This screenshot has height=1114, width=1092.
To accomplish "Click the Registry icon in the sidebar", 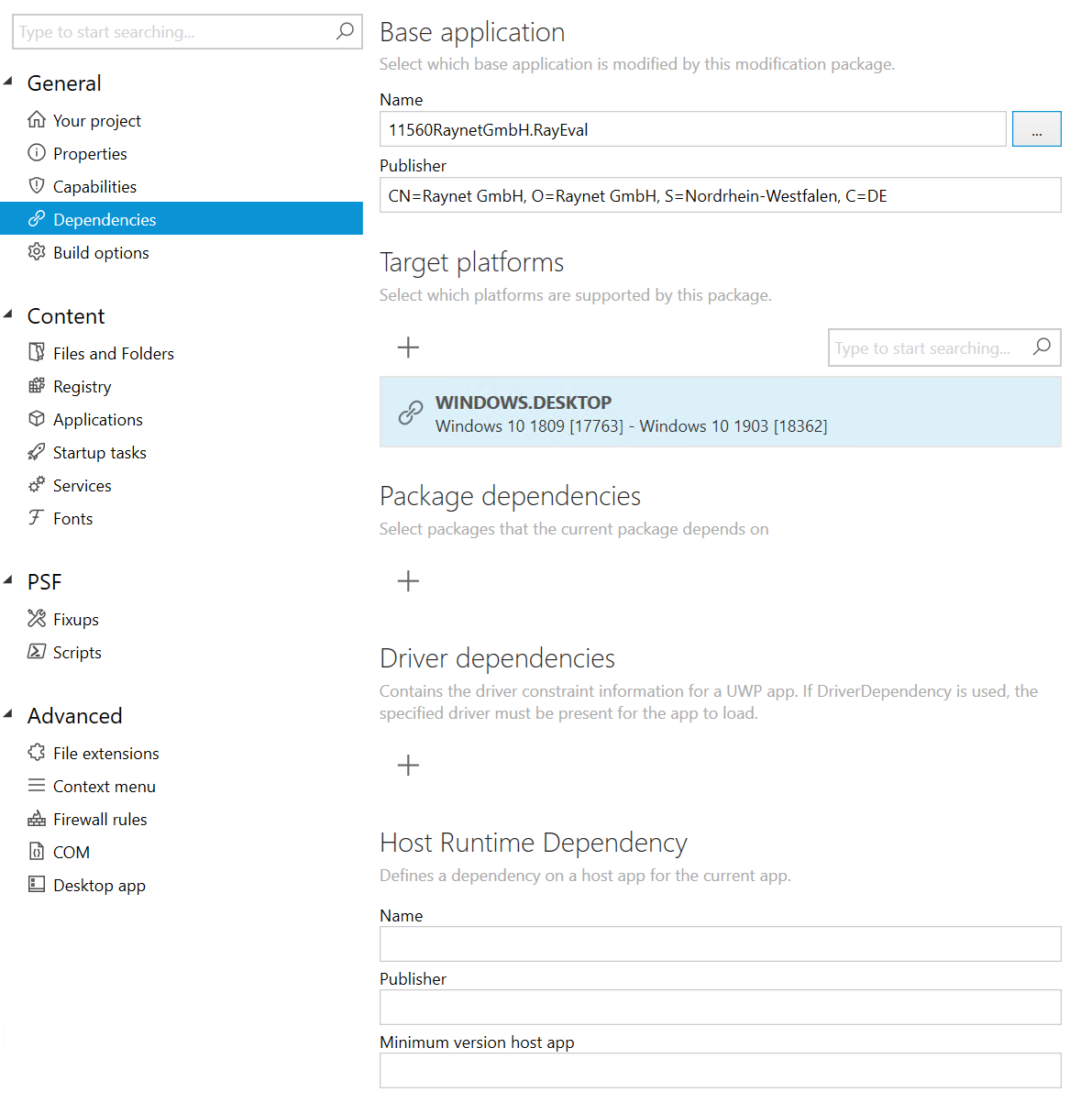I will pos(37,386).
